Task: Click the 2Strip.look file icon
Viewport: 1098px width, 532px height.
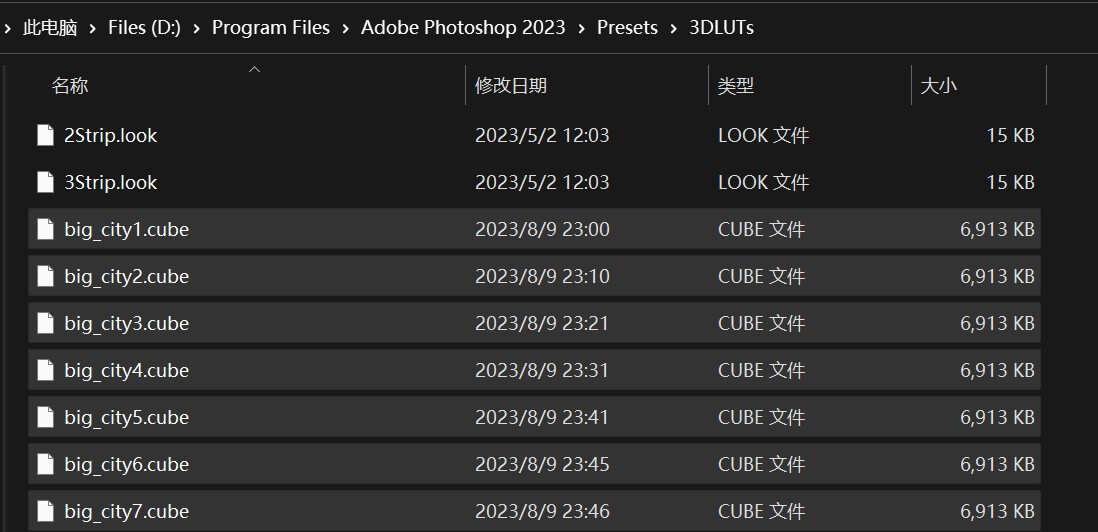Action: coord(46,135)
